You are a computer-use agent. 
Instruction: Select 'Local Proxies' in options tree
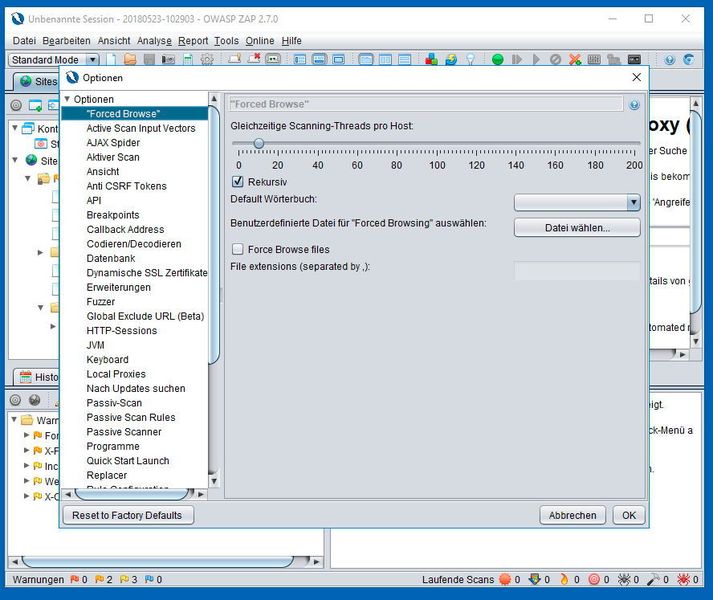click(x=116, y=374)
